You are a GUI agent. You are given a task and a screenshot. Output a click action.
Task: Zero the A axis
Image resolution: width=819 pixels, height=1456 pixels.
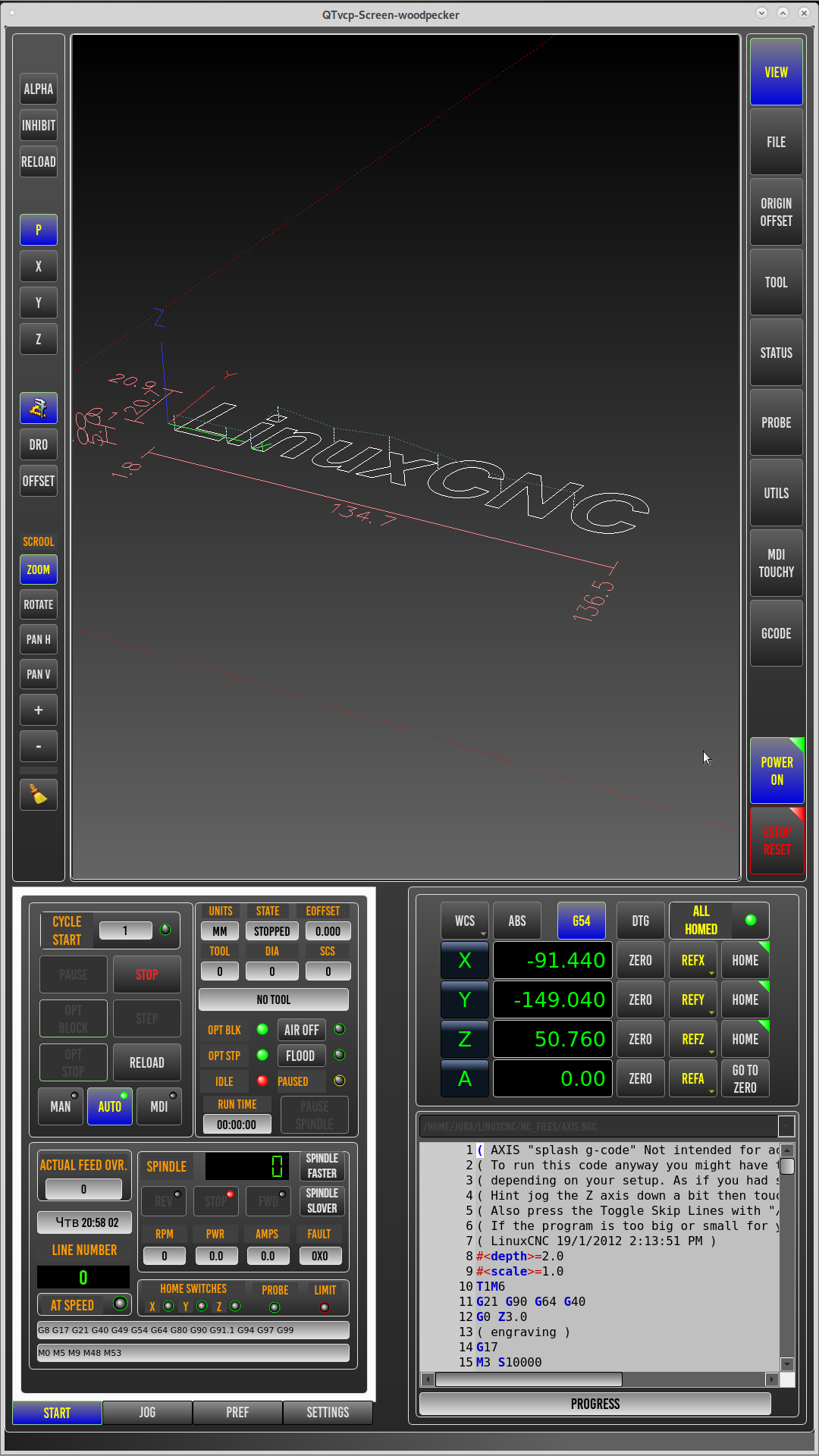[x=641, y=1078]
